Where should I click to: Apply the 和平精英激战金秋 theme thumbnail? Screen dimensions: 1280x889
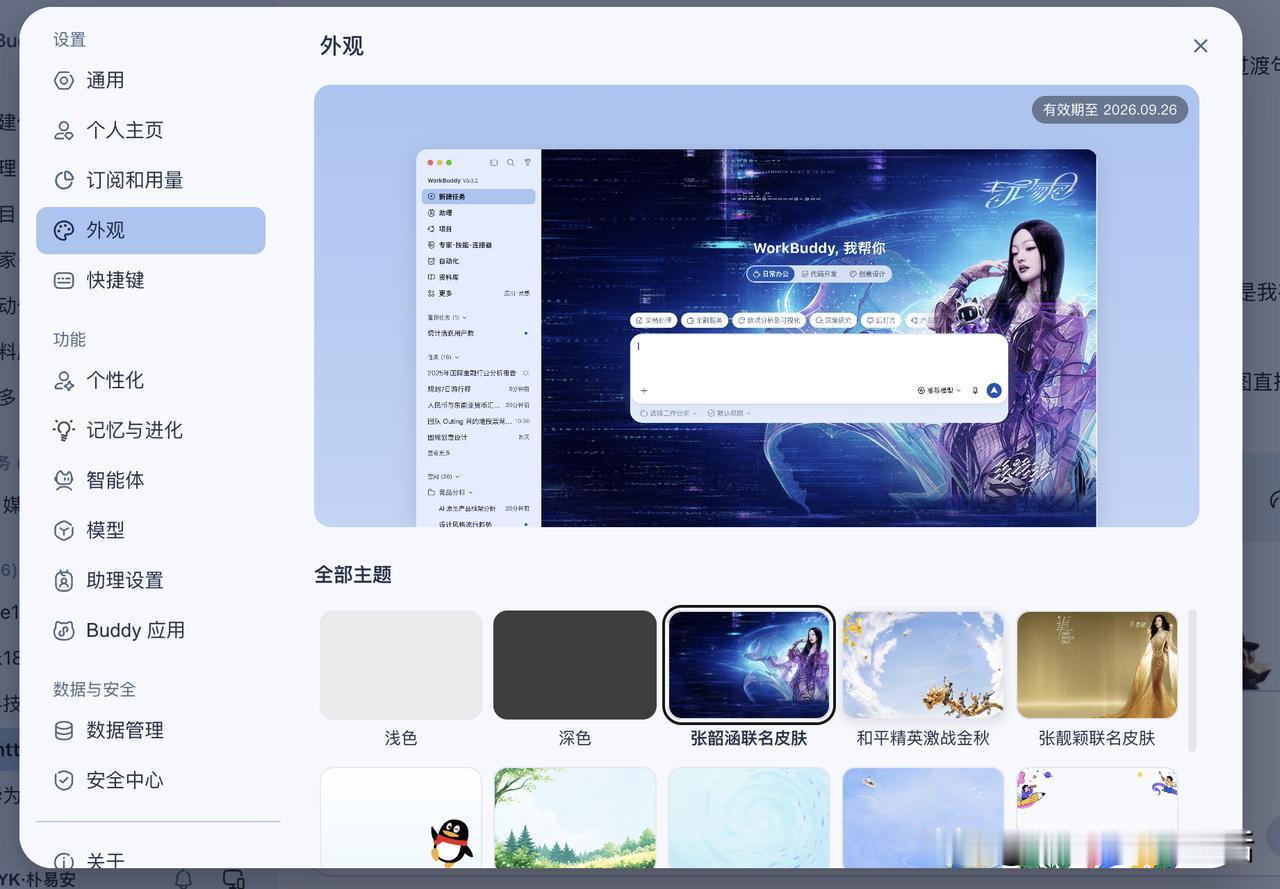tap(923, 665)
